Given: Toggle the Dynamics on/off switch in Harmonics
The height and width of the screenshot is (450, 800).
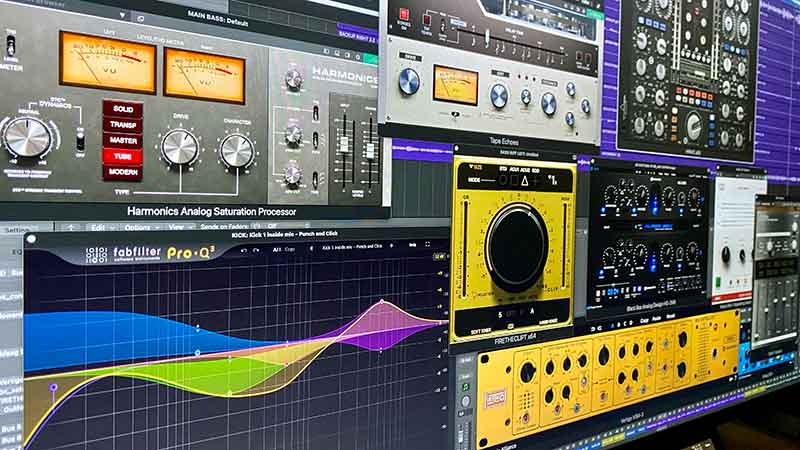Looking at the screenshot, I should click(80, 140).
